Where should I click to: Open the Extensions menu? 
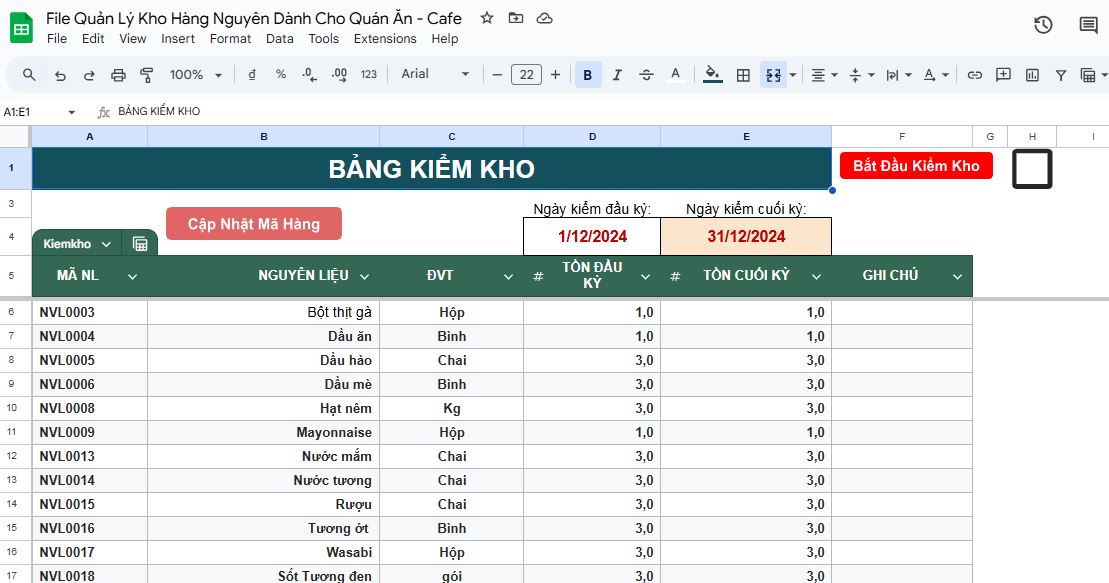[385, 39]
